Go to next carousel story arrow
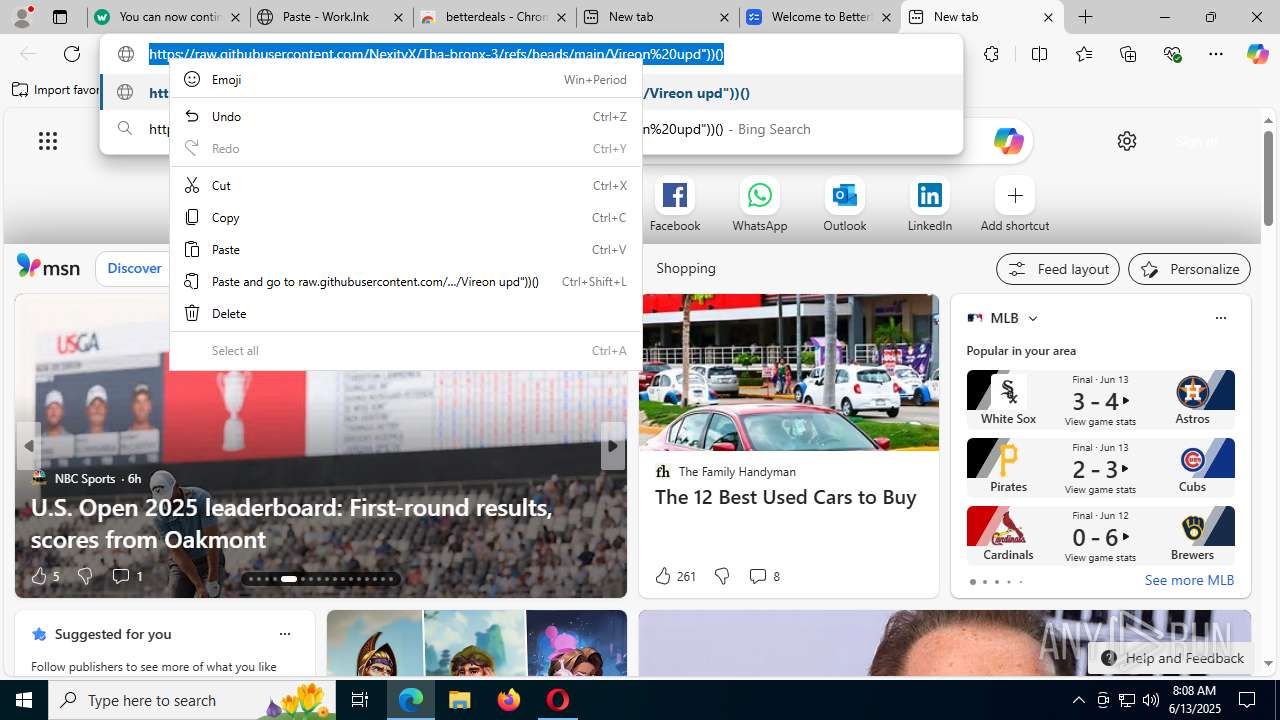The height and width of the screenshot is (720, 1280). pos(613,446)
